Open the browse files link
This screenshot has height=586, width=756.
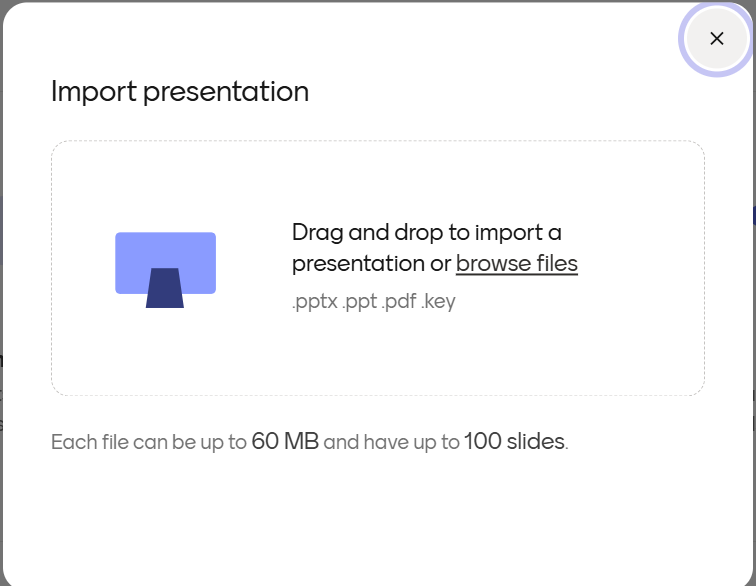(516, 263)
